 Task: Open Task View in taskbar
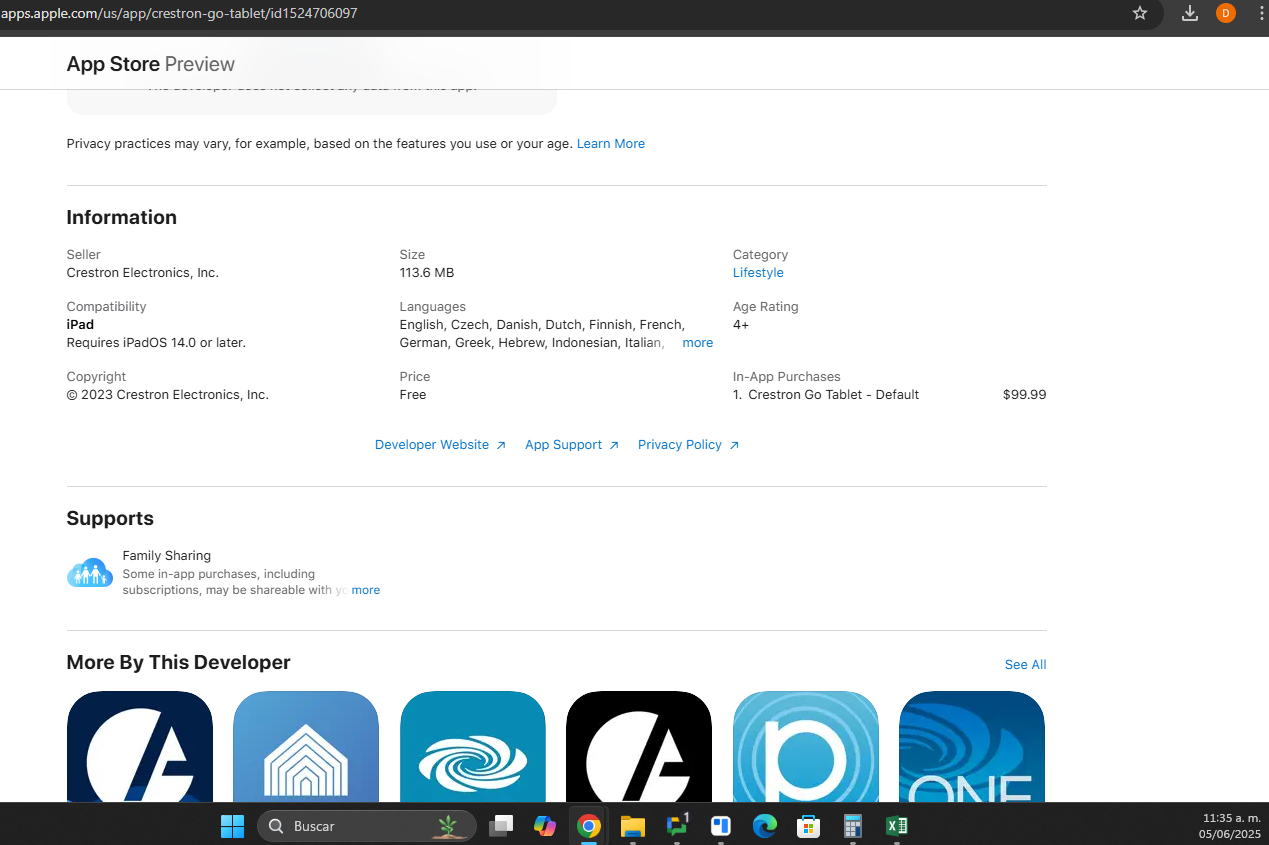(501, 826)
